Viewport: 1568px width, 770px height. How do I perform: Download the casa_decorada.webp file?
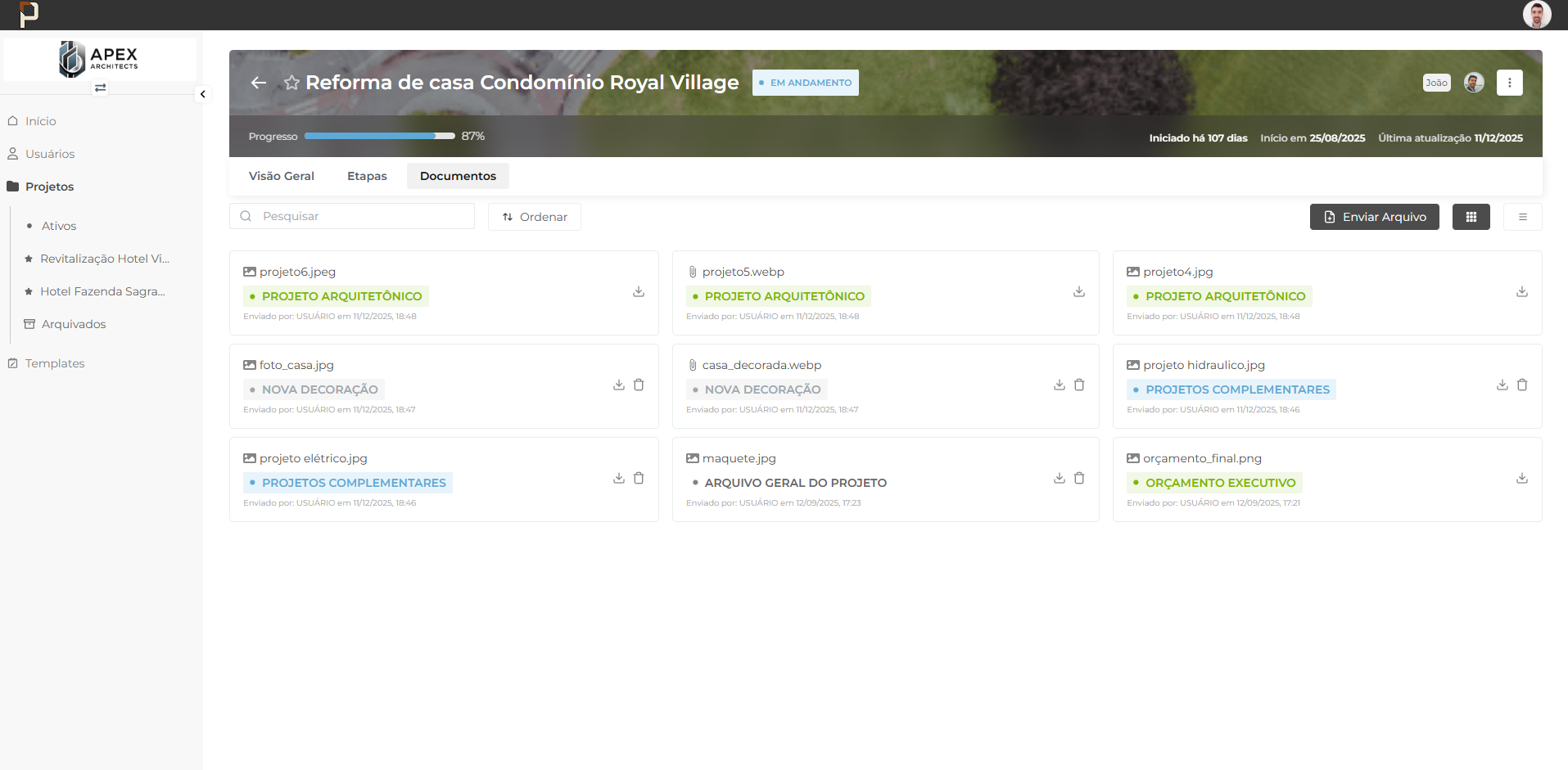tap(1059, 385)
